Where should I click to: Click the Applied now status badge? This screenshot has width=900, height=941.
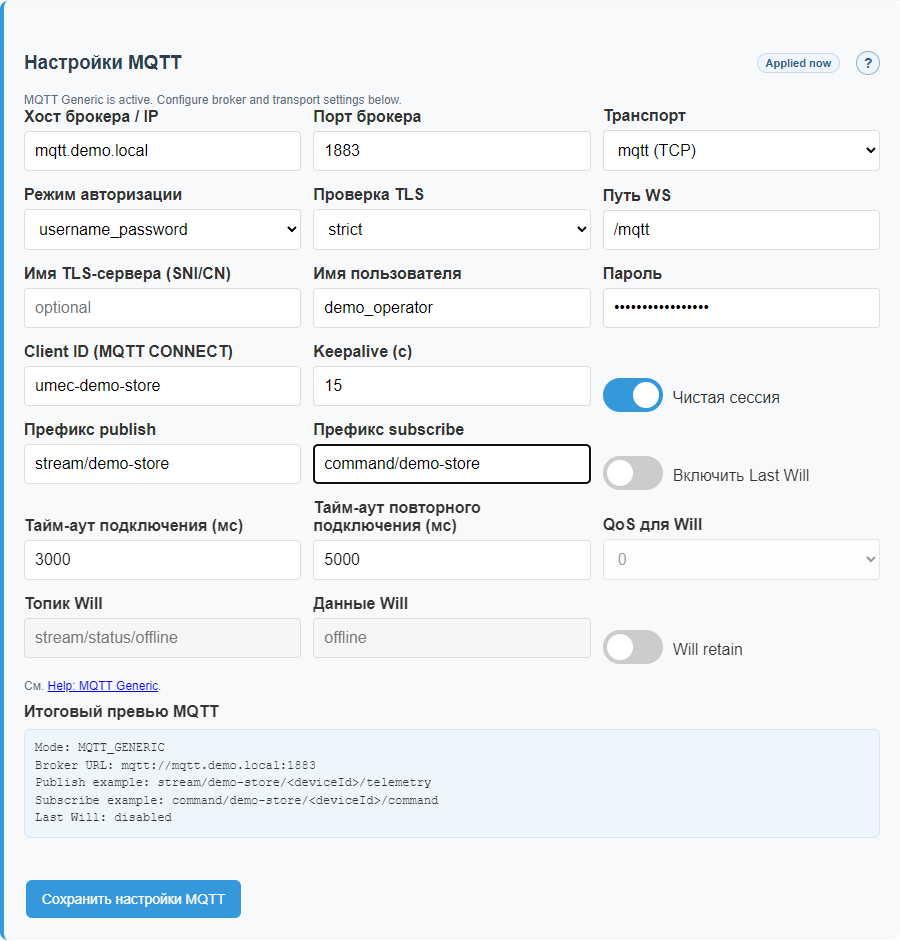[x=798, y=63]
